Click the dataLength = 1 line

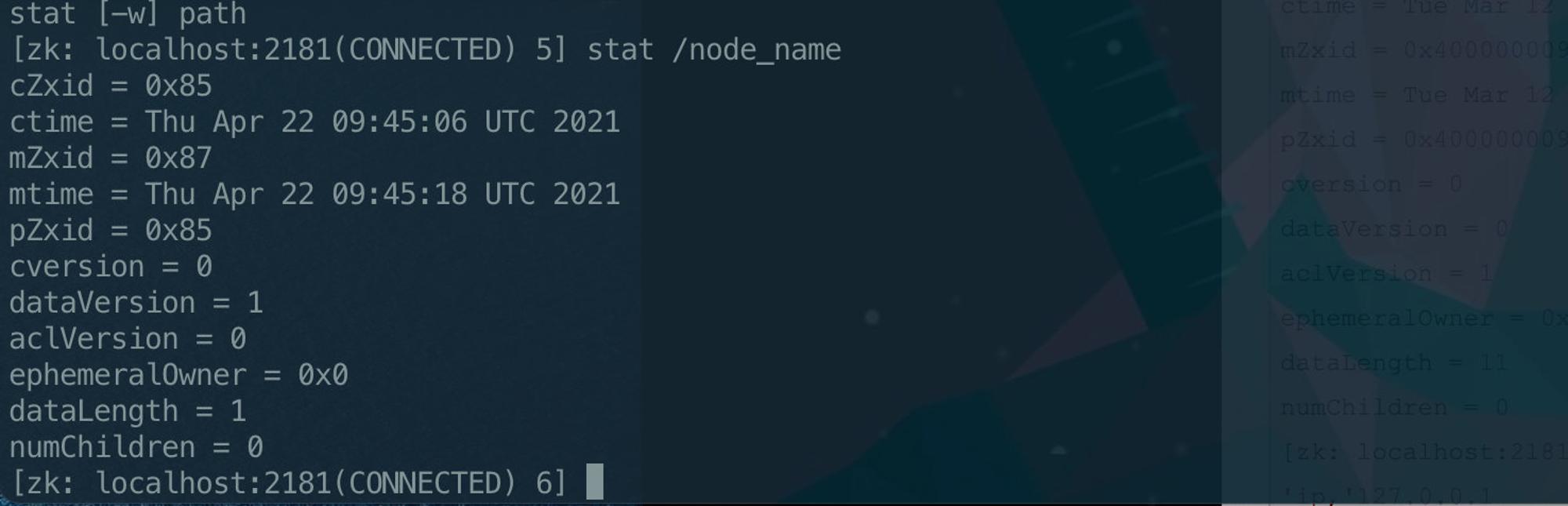(128, 411)
